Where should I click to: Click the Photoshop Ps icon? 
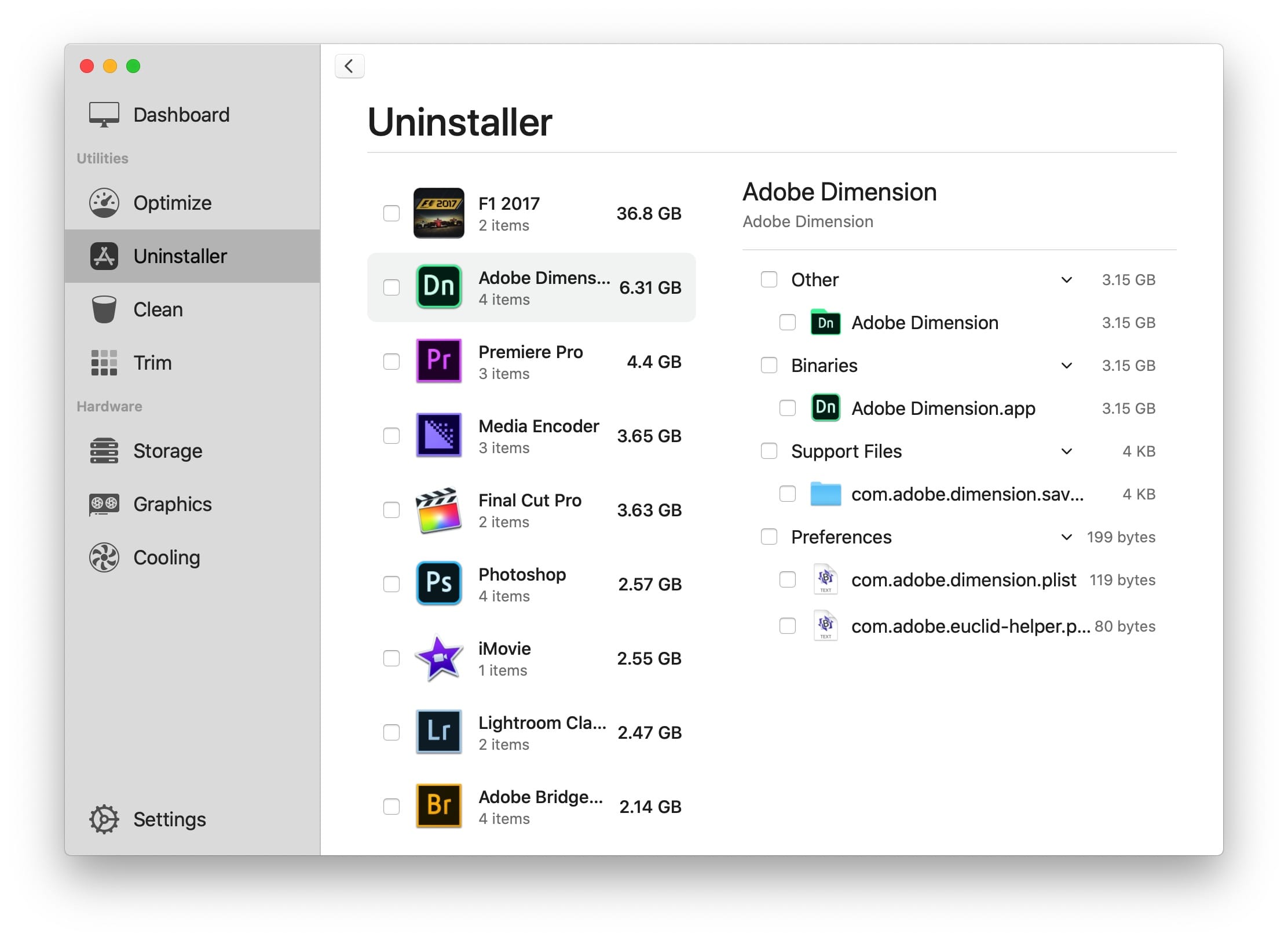pos(439,584)
